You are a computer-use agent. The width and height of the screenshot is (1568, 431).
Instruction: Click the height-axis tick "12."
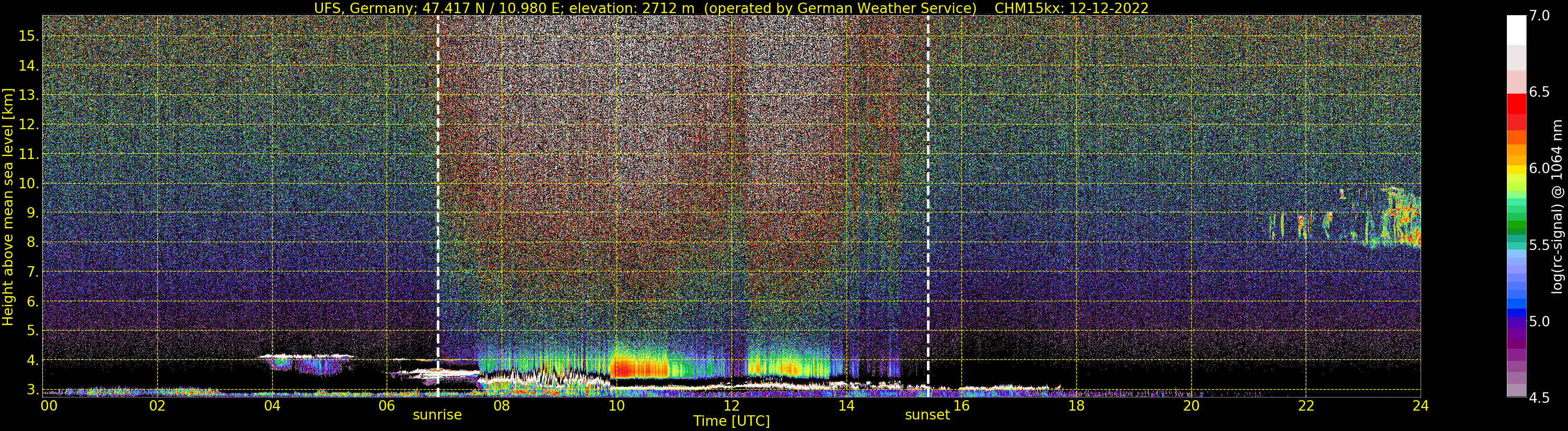tap(29, 124)
